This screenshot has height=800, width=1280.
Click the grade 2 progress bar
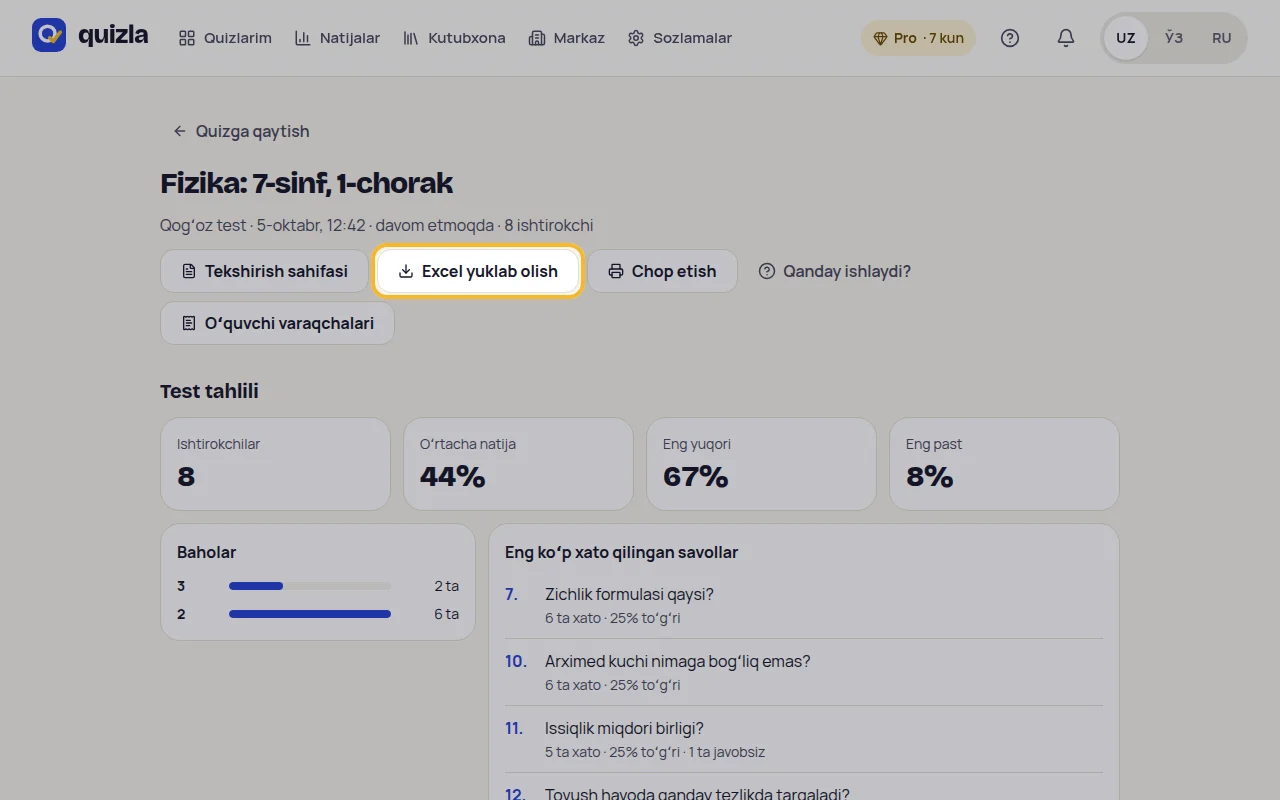pyautogui.click(x=310, y=614)
